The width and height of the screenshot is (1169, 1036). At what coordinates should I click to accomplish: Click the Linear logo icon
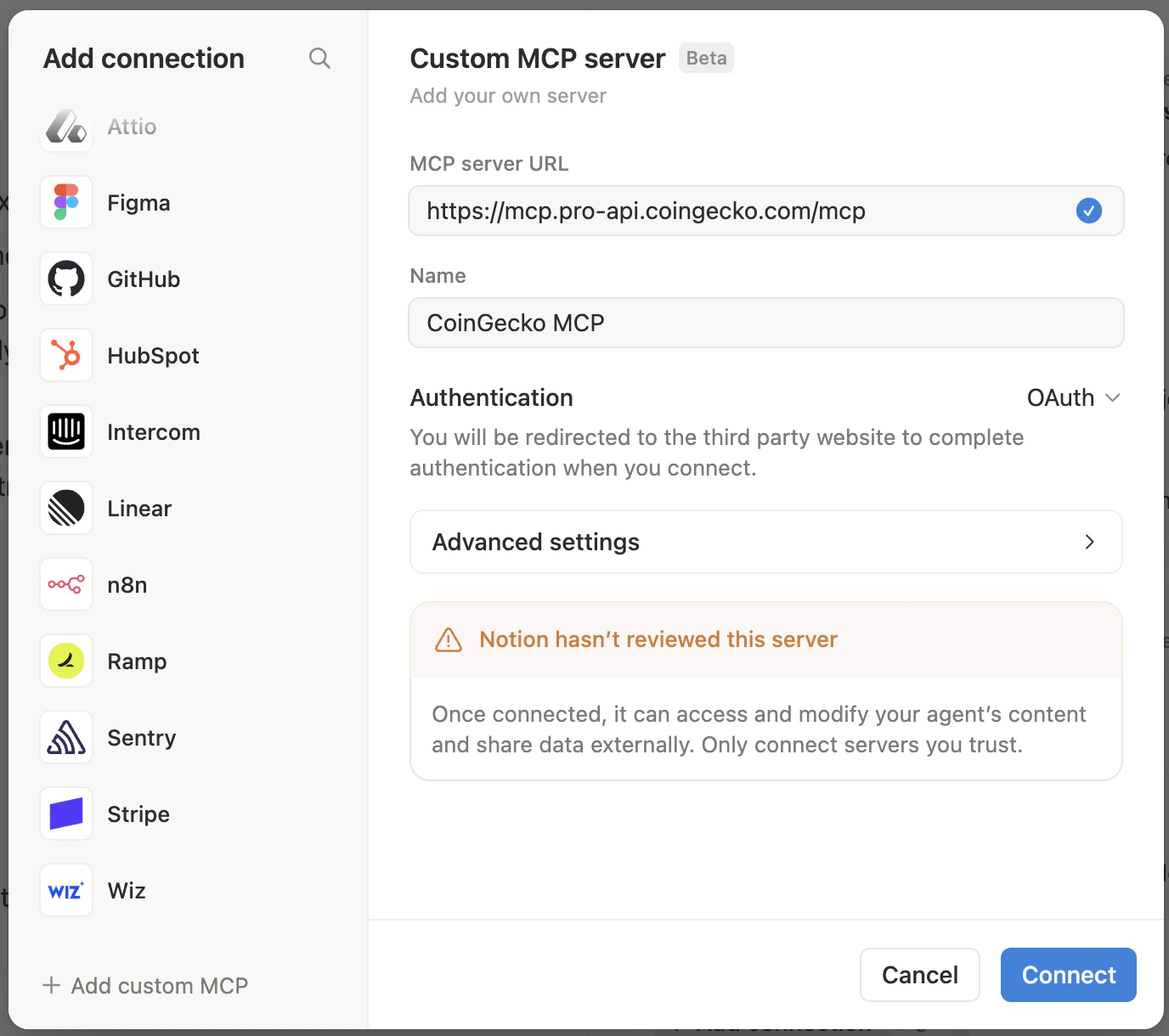[x=66, y=508]
